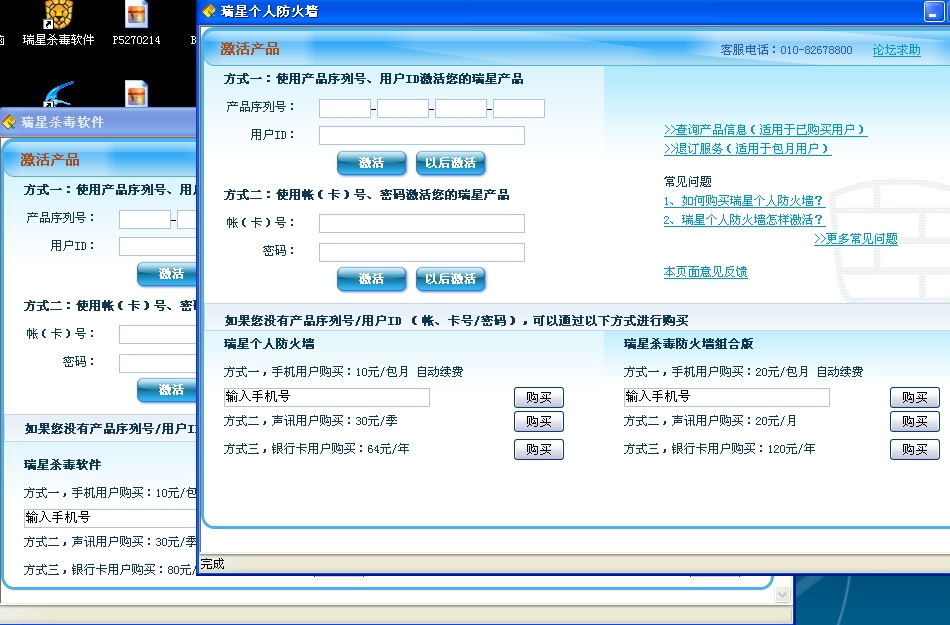
Task: Click first 产品序列号 box in 瑞星杀毒软件 window
Action: (x=145, y=219)
